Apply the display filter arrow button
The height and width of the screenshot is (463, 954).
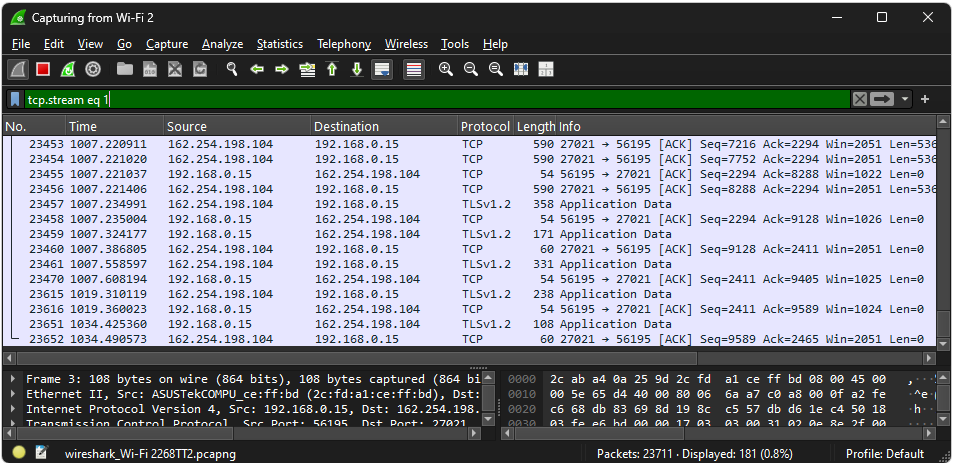coord(882,99)
